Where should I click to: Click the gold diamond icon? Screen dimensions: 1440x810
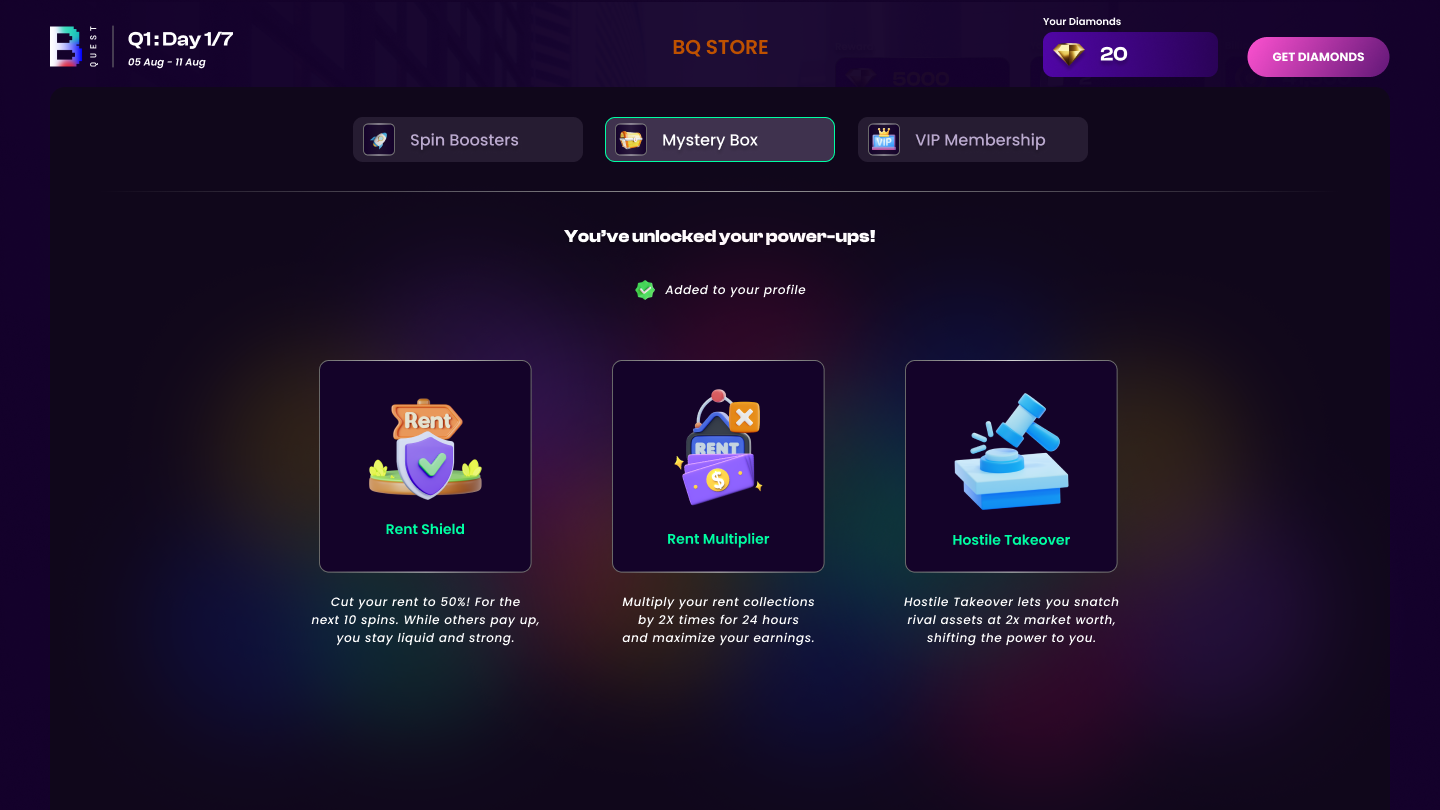pos(1069,54)
